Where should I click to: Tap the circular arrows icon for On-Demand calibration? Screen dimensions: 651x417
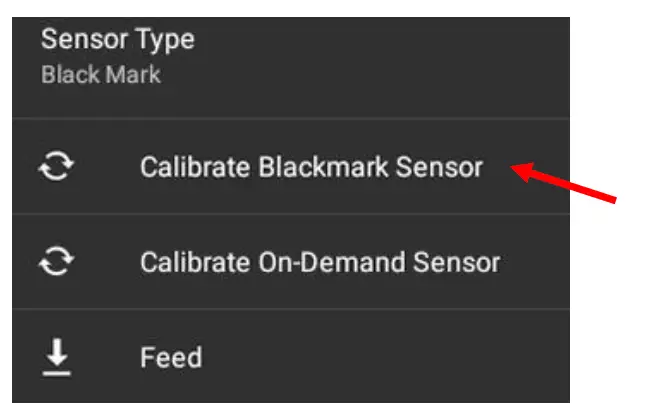click(x=57, y=263)
